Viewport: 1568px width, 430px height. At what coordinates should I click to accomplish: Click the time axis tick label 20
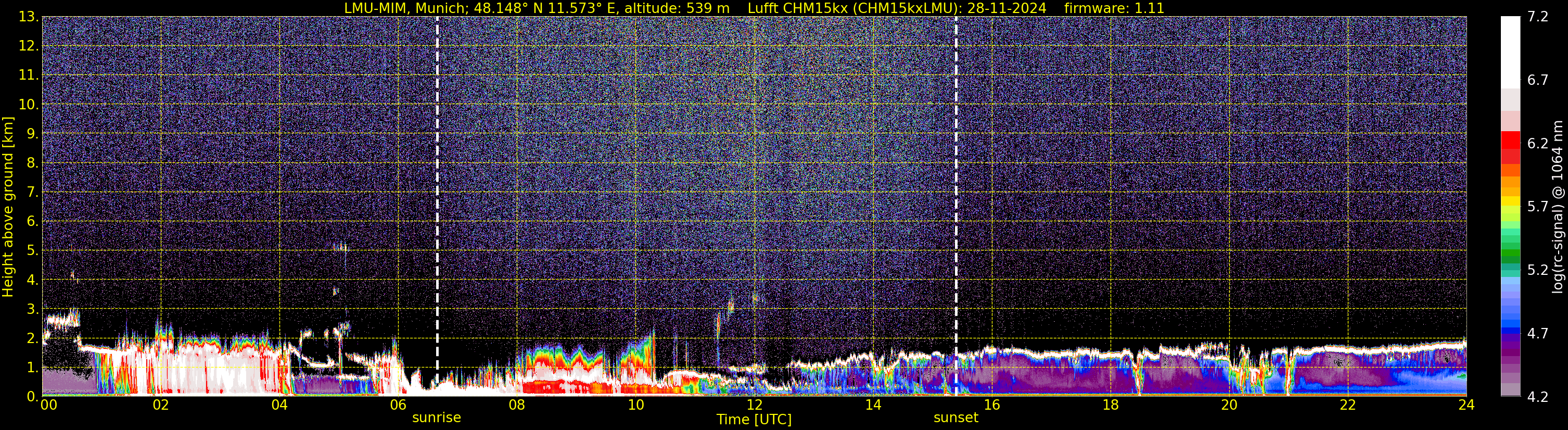pyautogui.click(x=1229, y=405)
